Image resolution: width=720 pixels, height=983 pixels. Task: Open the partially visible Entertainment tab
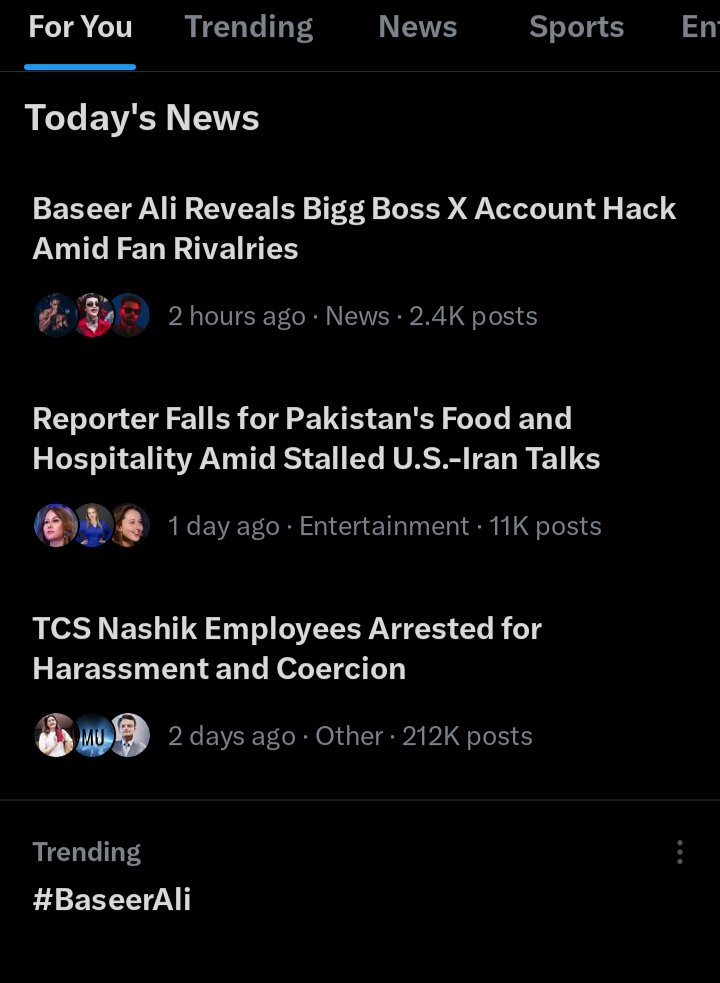[701, 27]
